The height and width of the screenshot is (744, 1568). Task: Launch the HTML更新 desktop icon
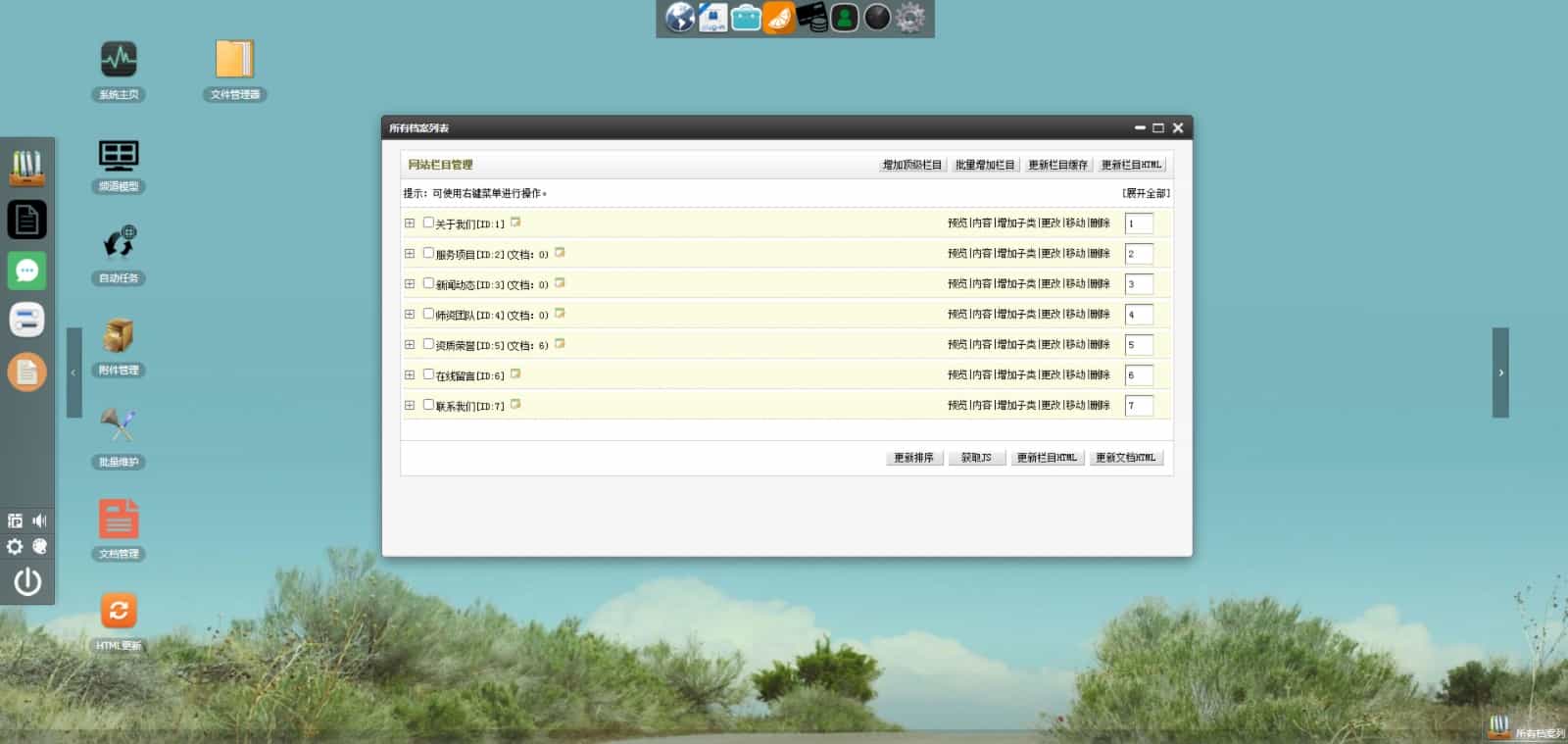[x=119, y=611]
